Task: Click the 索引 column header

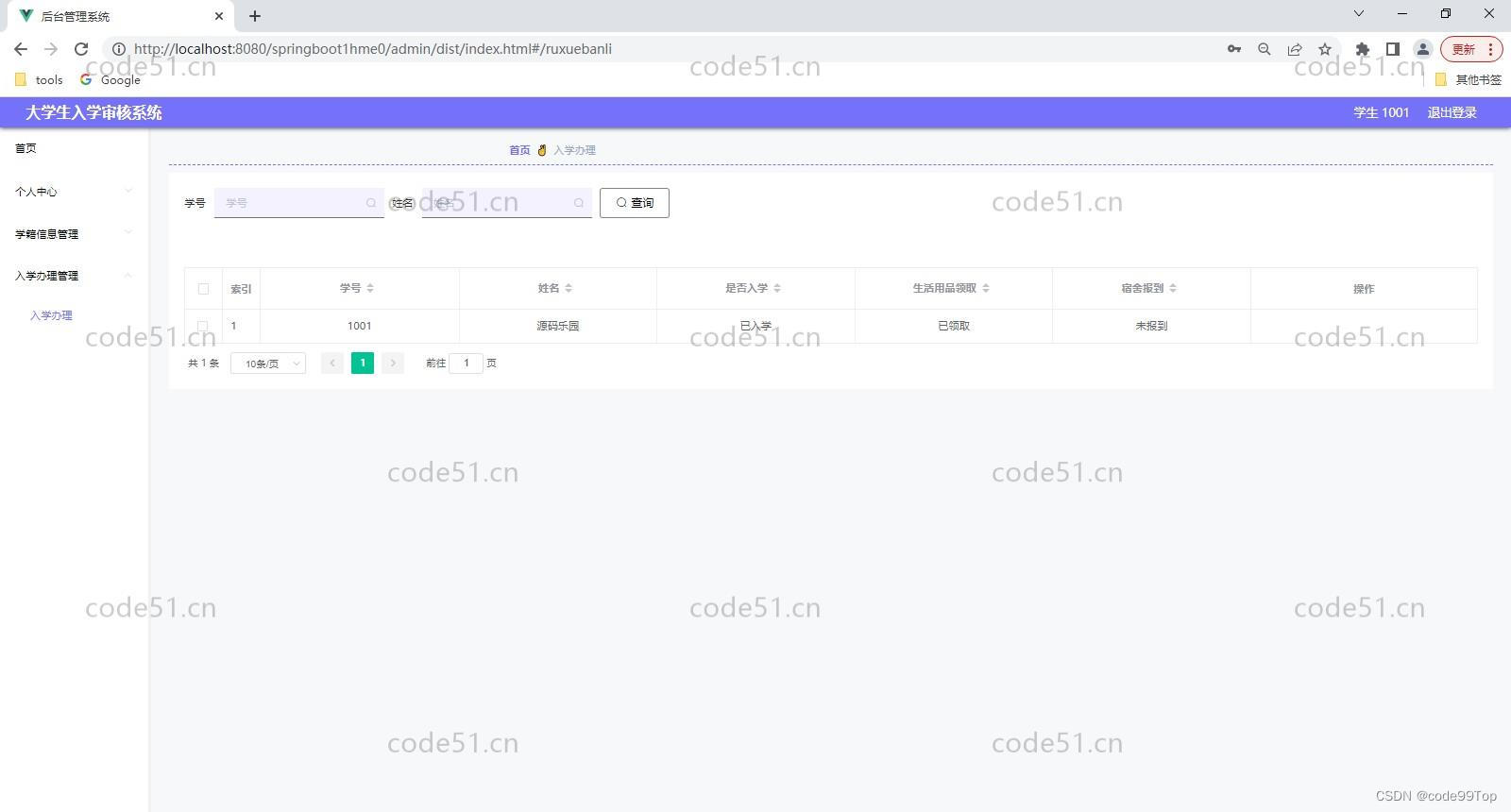Action: click(241, 289)
